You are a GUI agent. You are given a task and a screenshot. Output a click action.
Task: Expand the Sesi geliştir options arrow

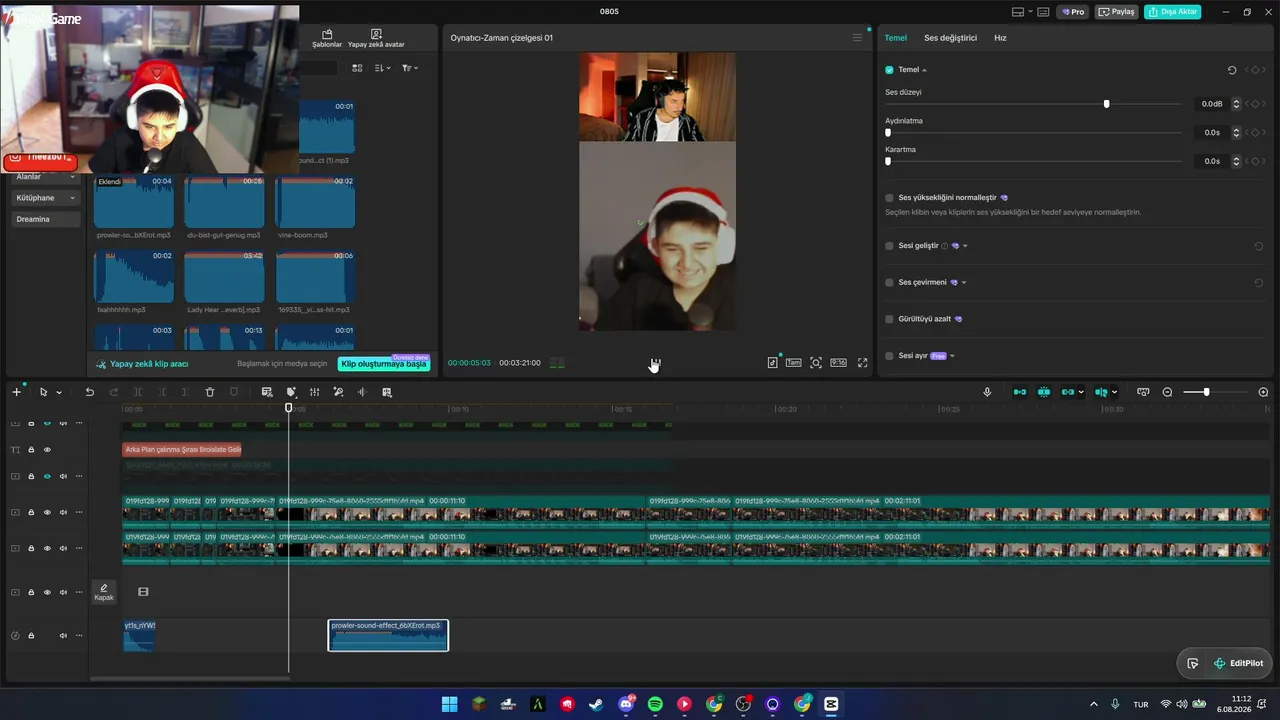965,246
